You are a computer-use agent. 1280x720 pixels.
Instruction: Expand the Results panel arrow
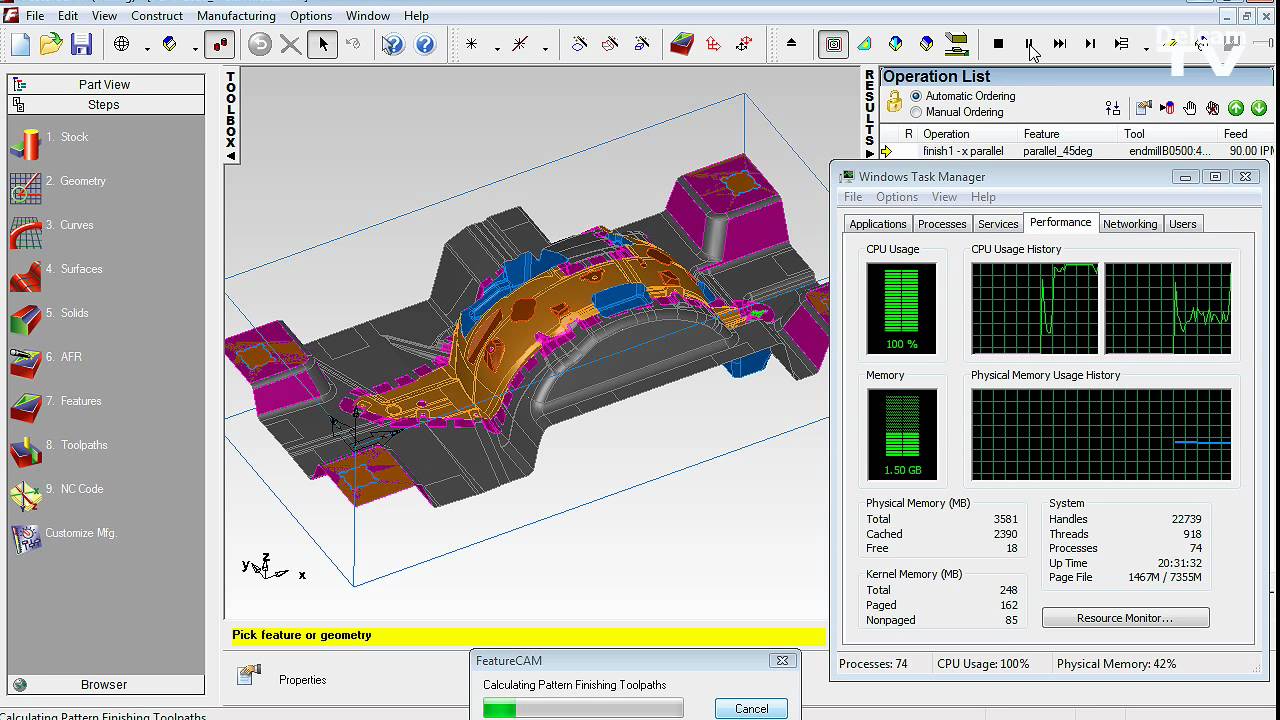(x=869, y=153)
